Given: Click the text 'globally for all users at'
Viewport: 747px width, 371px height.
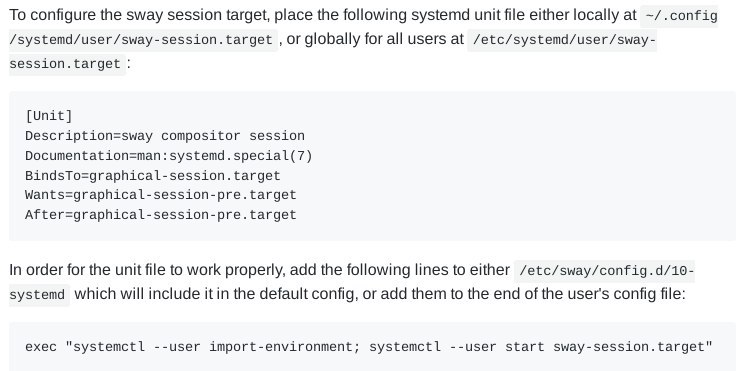Looking at the screenshot, I should coord(384,40).
